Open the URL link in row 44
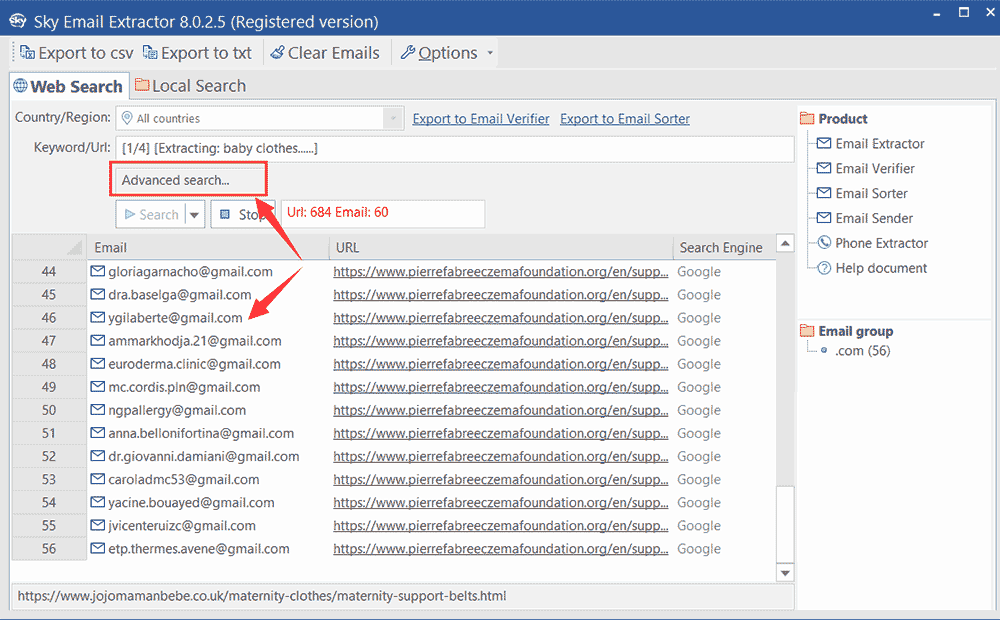The width and height of the screenshot is (1000, 620). tap(501, 272)
